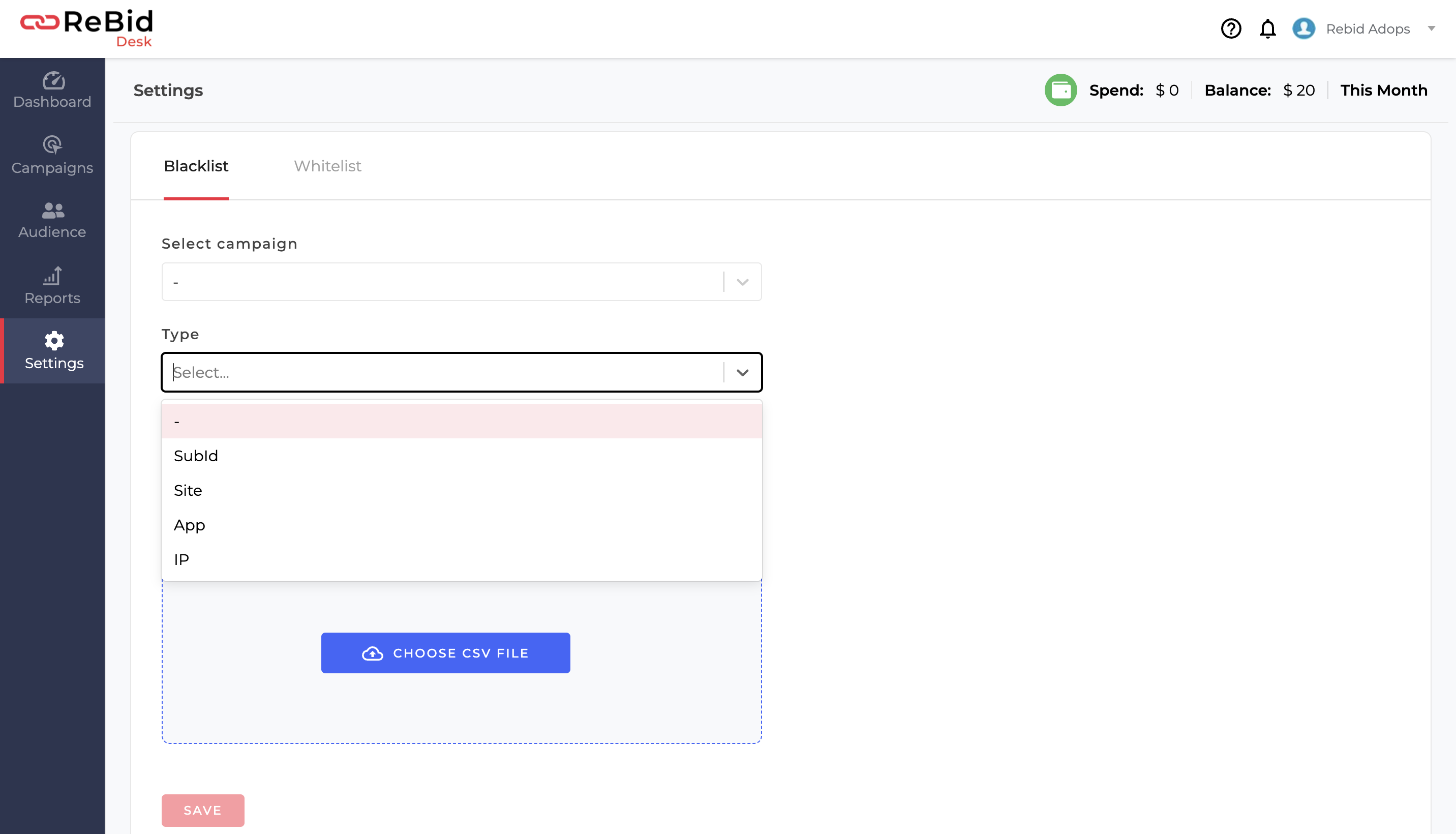The height and width of the screenshot is (834, 1456).
Task: Choose the dash option in Type list
Action: tap(462, 421)
